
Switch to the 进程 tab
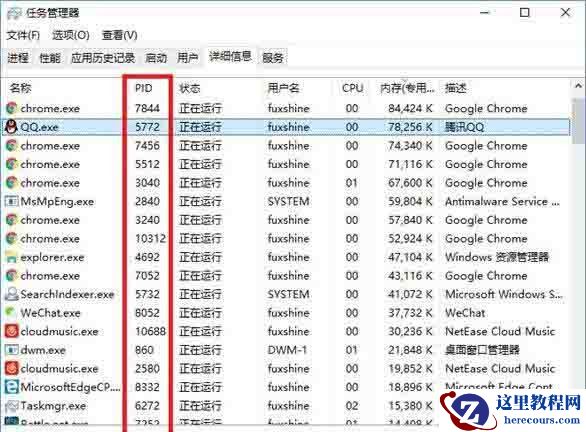tap(18, 58)
